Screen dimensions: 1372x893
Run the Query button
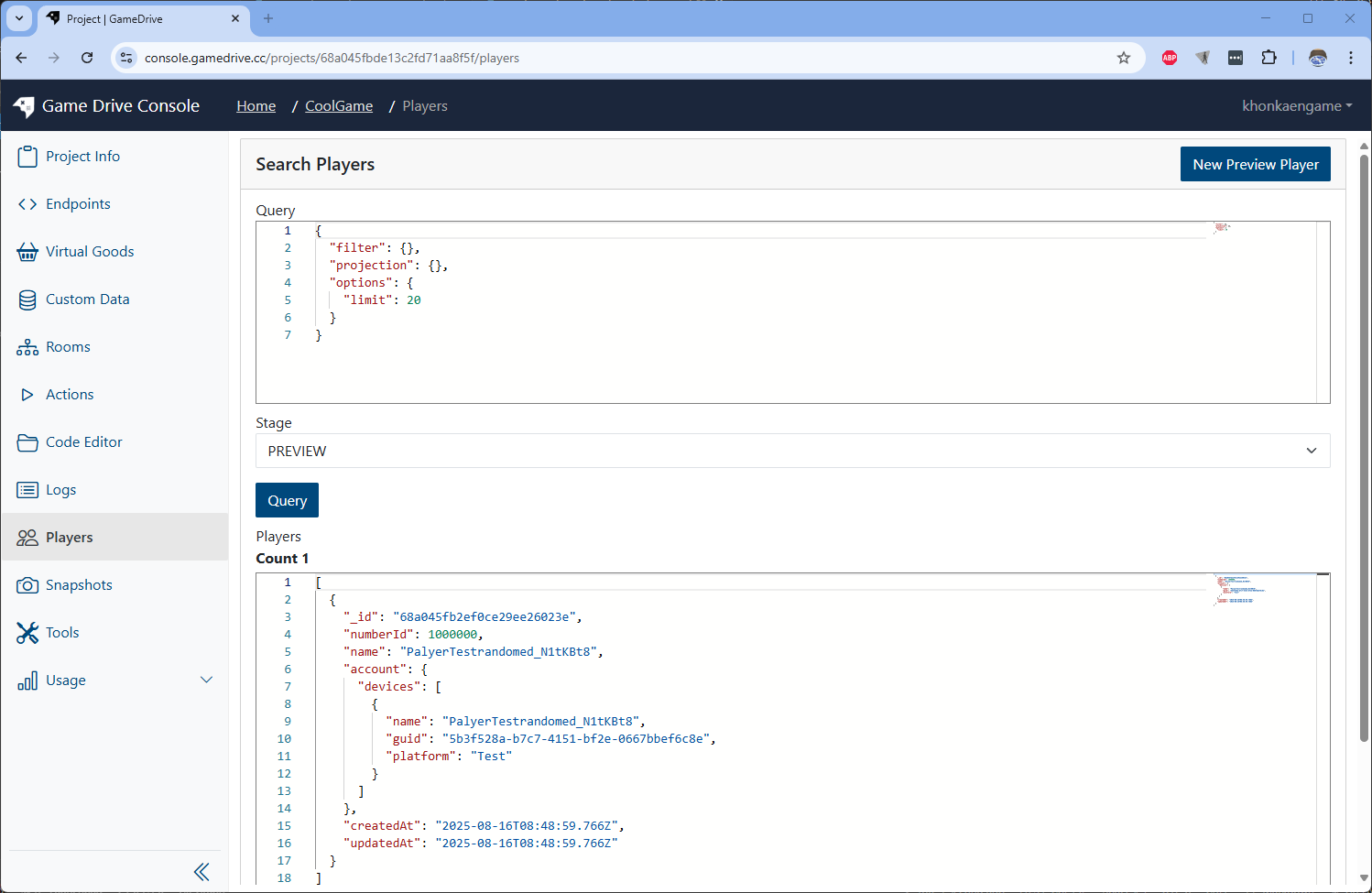tap(287, 500)
